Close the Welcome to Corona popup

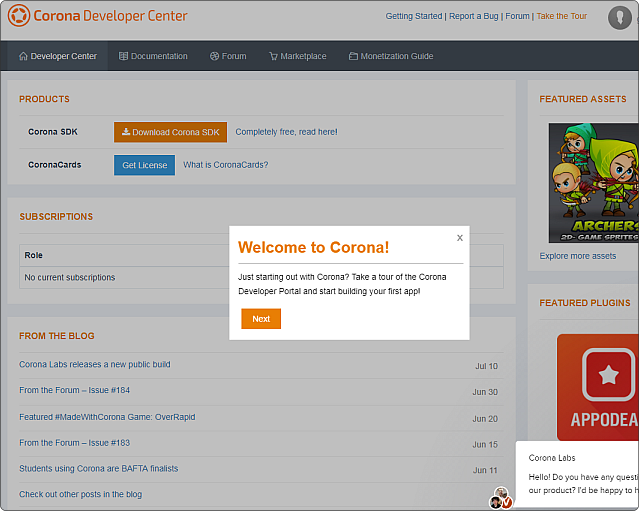tap(460, 238)
